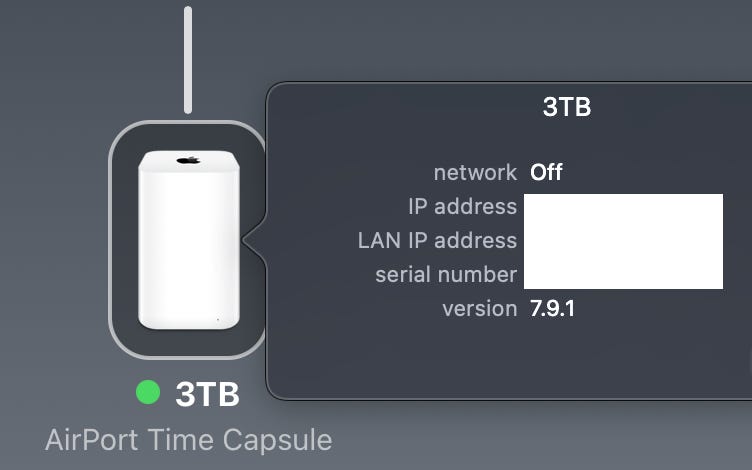The width and height of the screenshot is (752, 470).
Task: Click the version label
Action: 479,308
